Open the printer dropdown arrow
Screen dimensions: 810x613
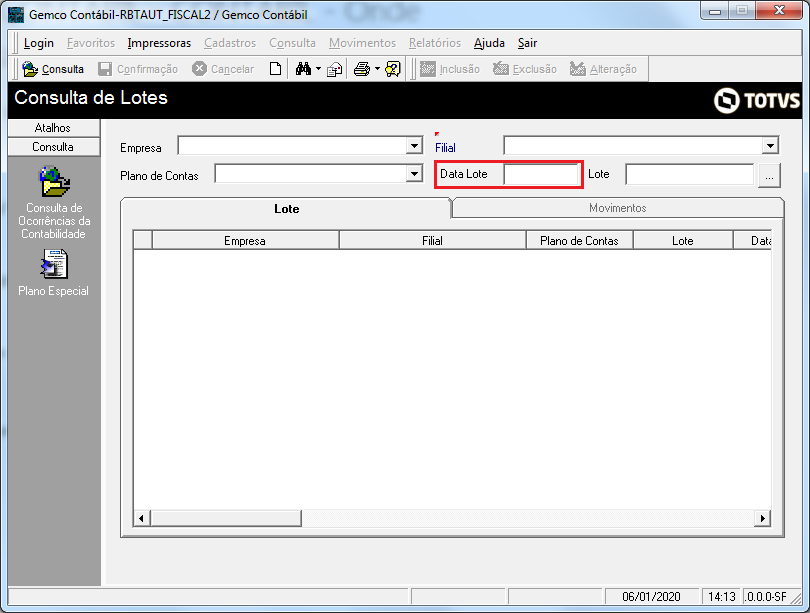point(377,69)
